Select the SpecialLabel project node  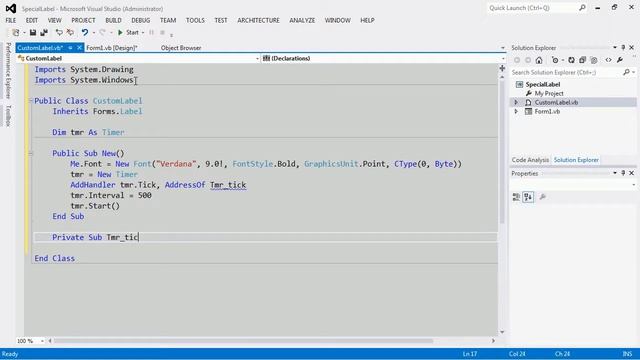pyautogui.click(x=542, y=84)
